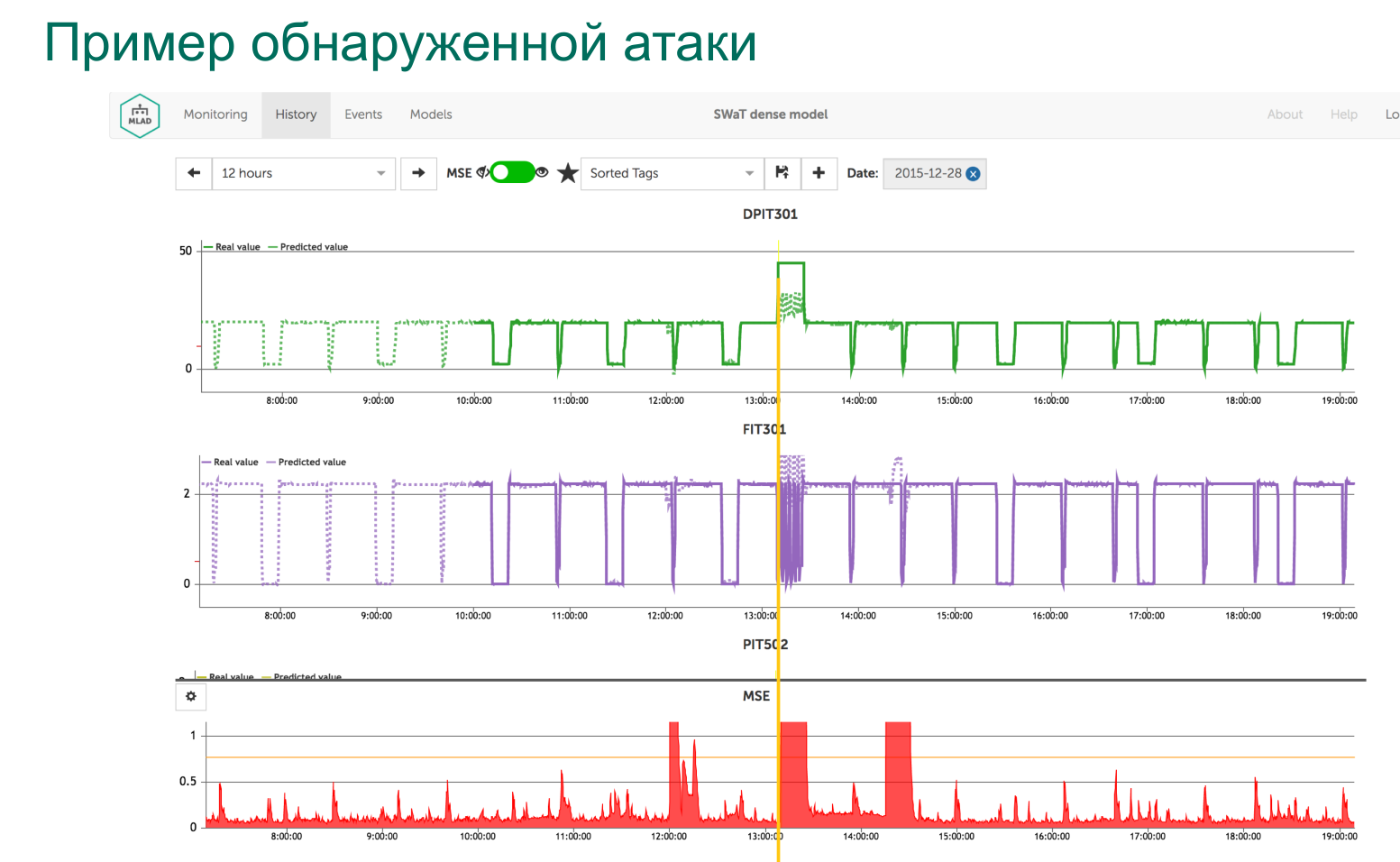The height and width of the screenshot is (862, 1400).
Task: Open the 12 hours time range dropdown
Action: pyautogui.click(x=303, y=173)
